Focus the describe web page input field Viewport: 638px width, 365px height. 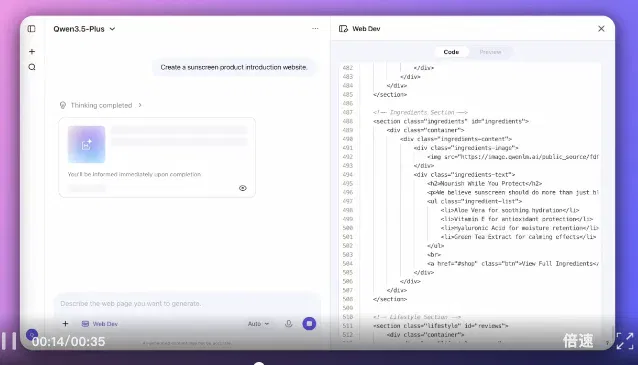[187, 304]
